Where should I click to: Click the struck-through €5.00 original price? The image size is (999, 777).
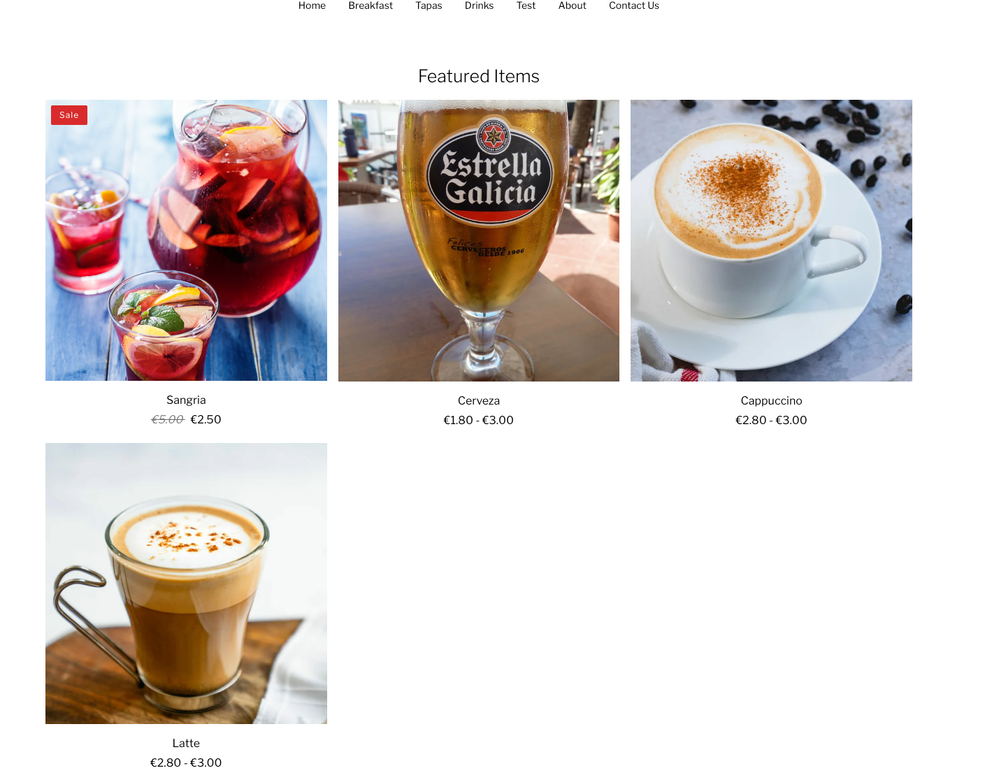point(168,420)
